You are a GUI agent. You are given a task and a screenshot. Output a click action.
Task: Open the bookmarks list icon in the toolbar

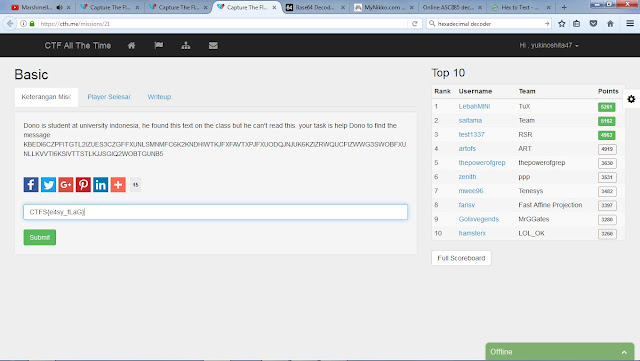576,24
